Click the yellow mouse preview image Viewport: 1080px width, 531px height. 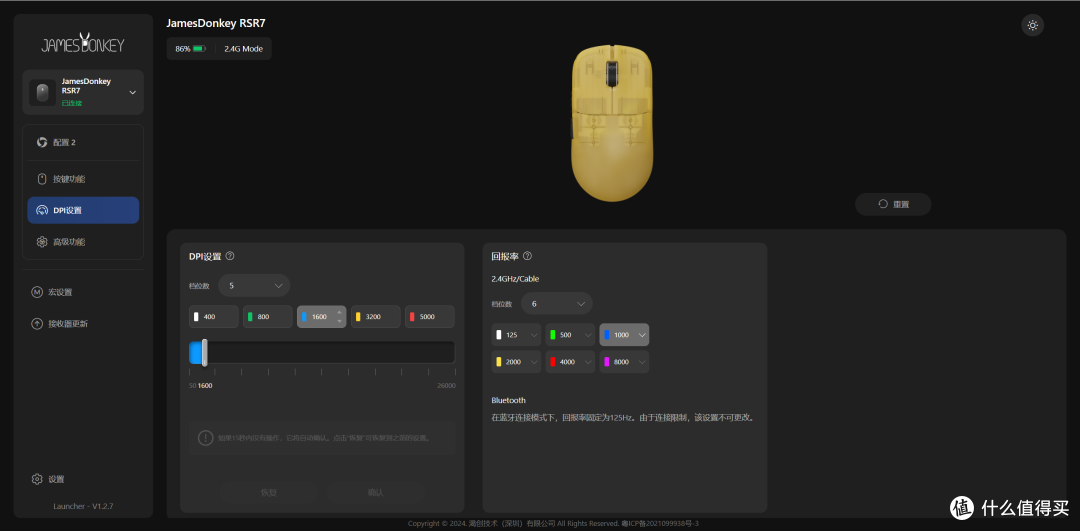pos(612,123)
